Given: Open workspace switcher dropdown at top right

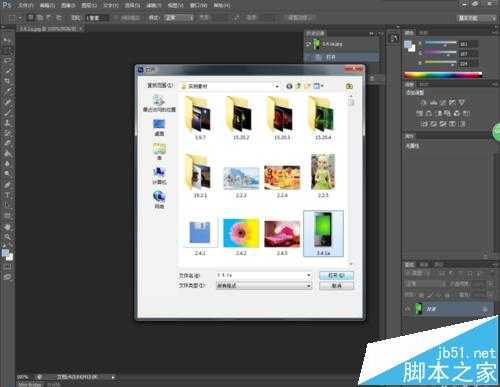Looking at the screenshot, I should click(x=476, y=18).
